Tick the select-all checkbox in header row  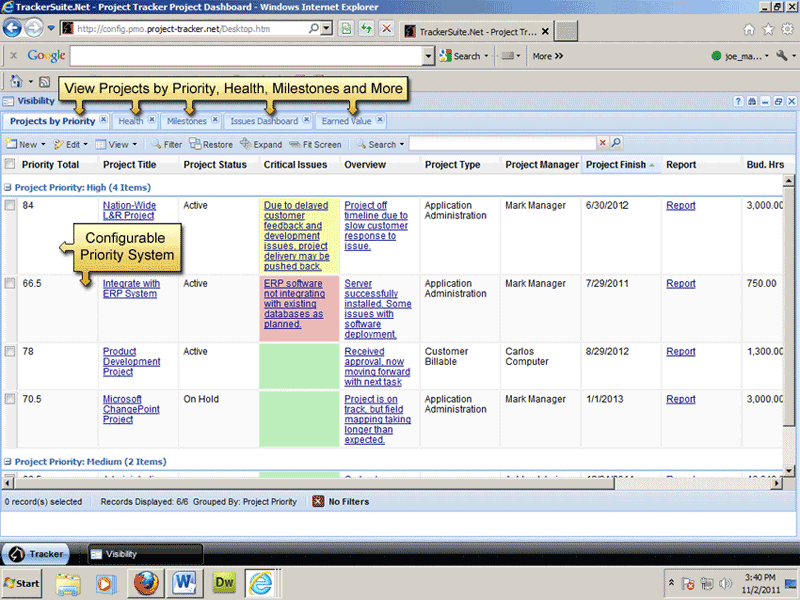[x=9, y=164]
